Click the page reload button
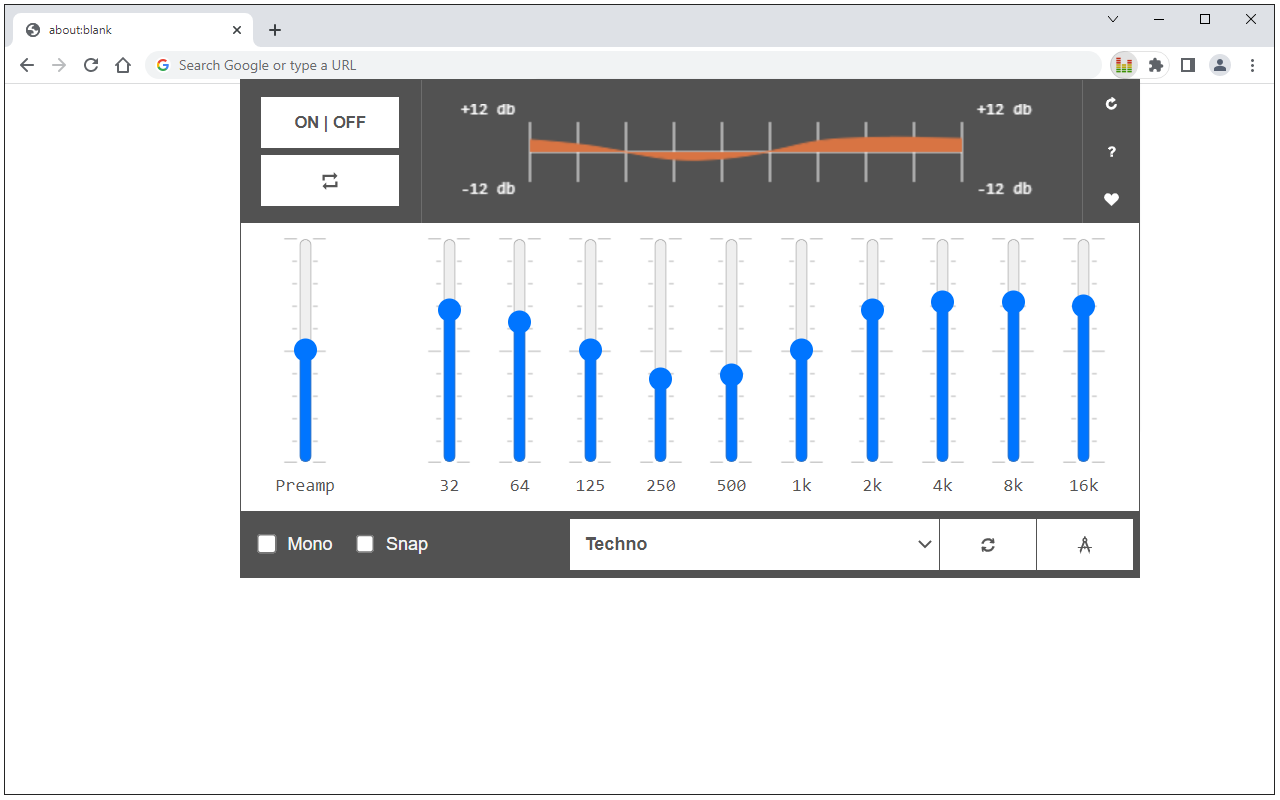This screenshot has height=800, width=1280. (91, 64)
